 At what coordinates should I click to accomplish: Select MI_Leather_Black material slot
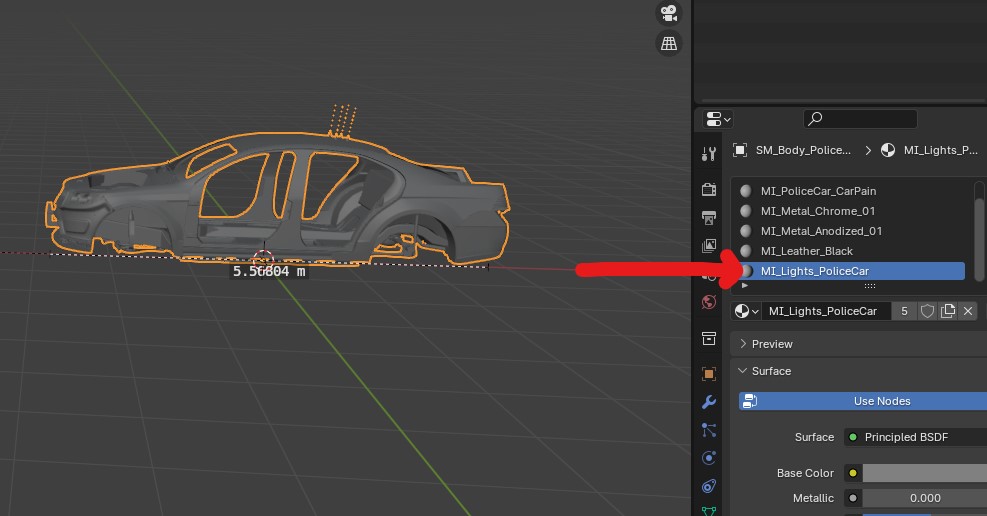(x=806, y=251)
